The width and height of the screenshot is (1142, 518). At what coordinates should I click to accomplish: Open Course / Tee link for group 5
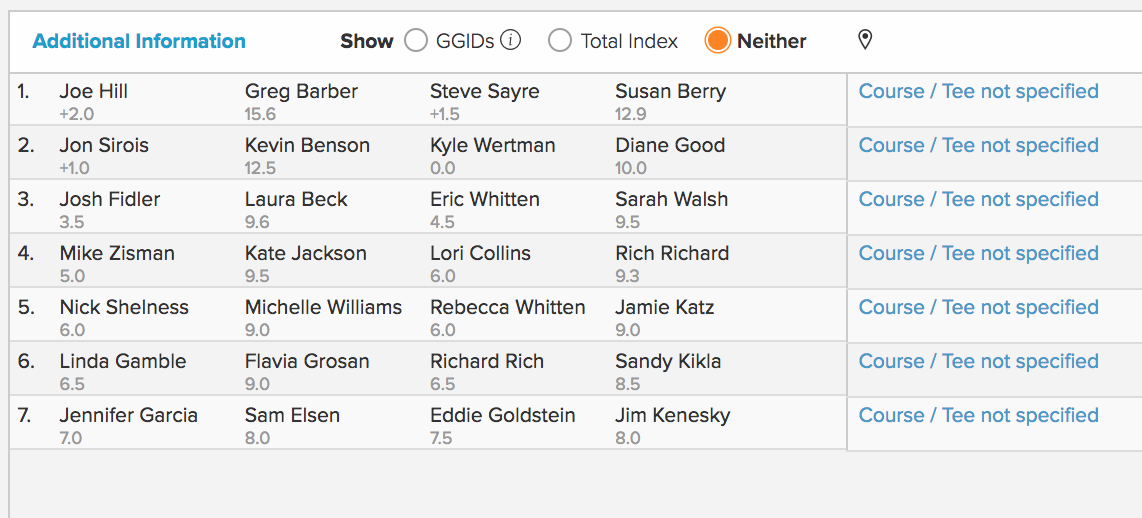coord(978,307)
